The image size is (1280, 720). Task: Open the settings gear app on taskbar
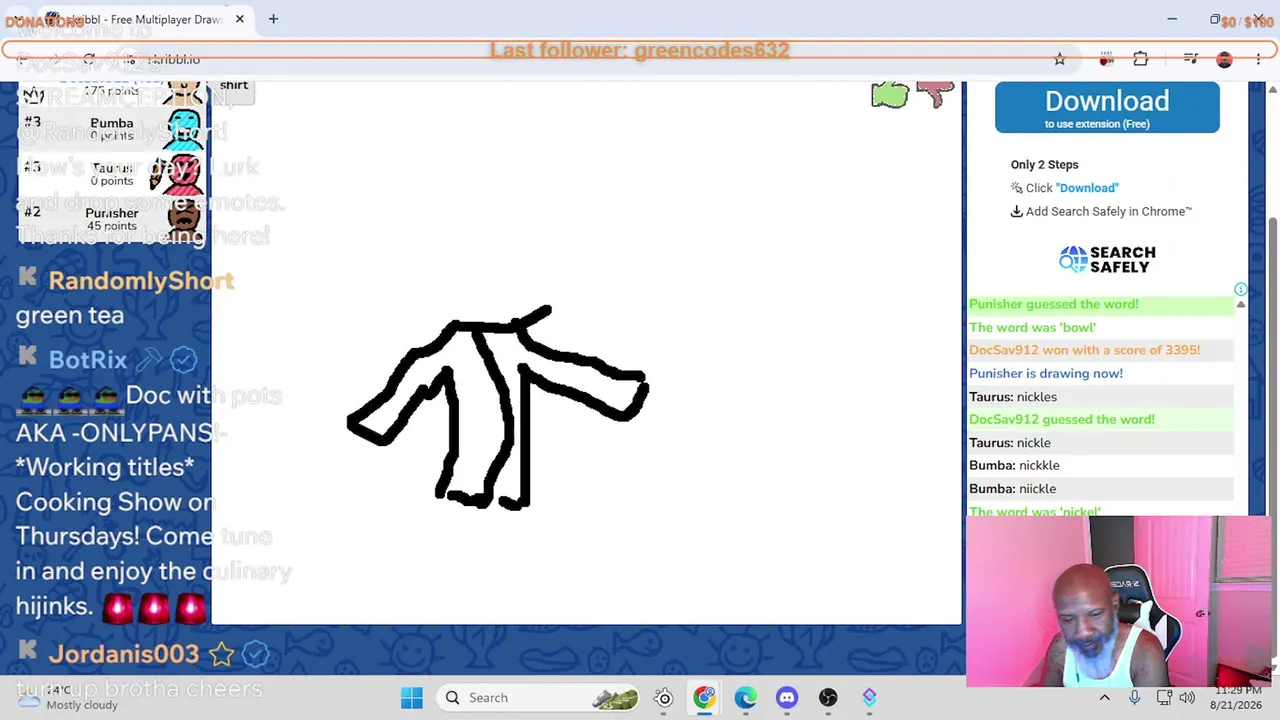pos(664,698)
